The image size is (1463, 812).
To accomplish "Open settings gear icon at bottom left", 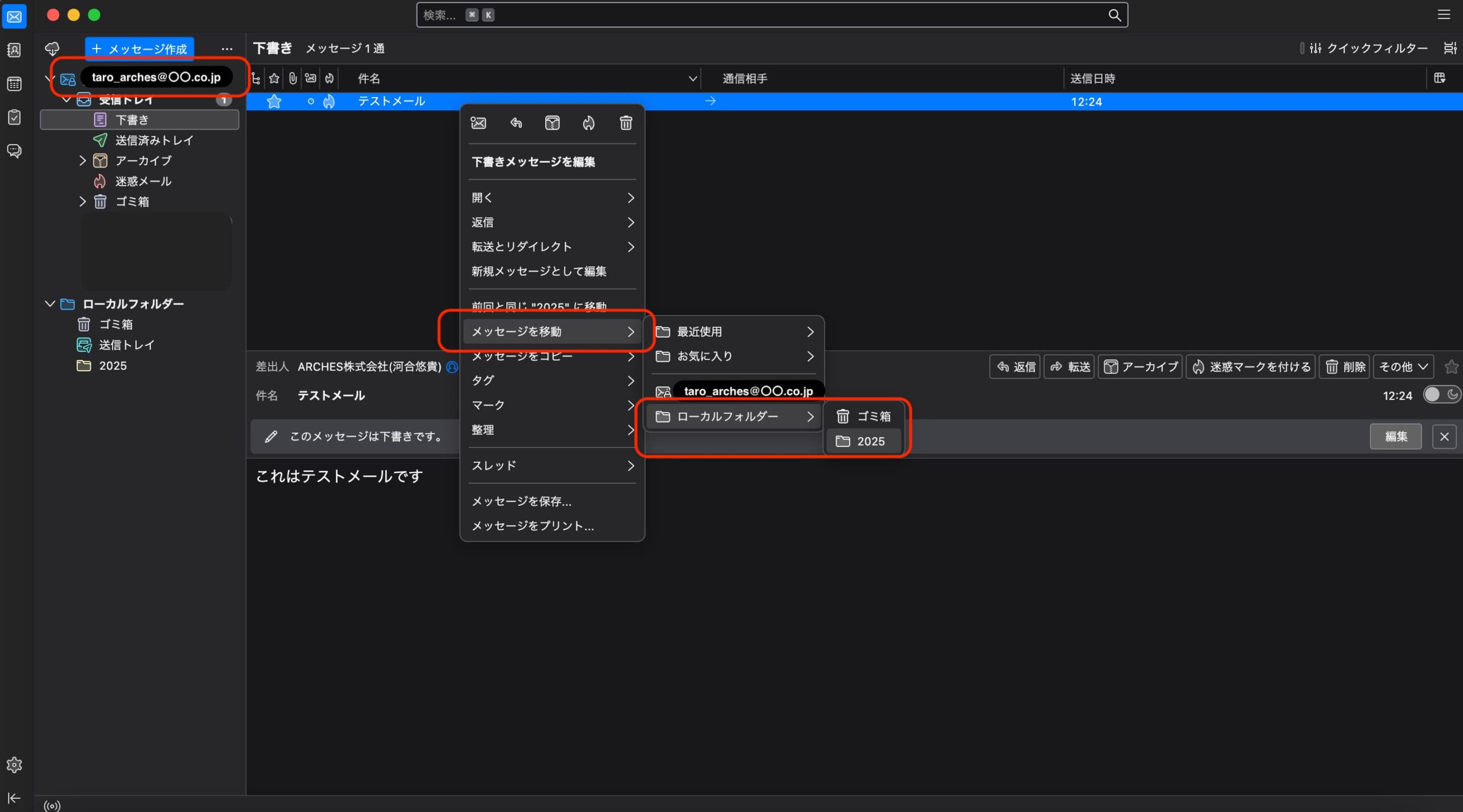I will [14, 765].
